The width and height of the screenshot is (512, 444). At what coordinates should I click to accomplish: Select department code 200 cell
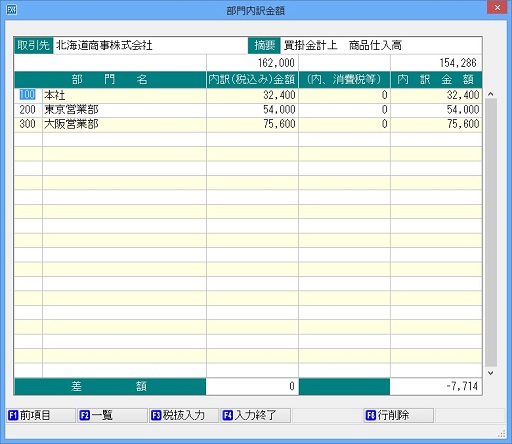(x=28, y=110)
